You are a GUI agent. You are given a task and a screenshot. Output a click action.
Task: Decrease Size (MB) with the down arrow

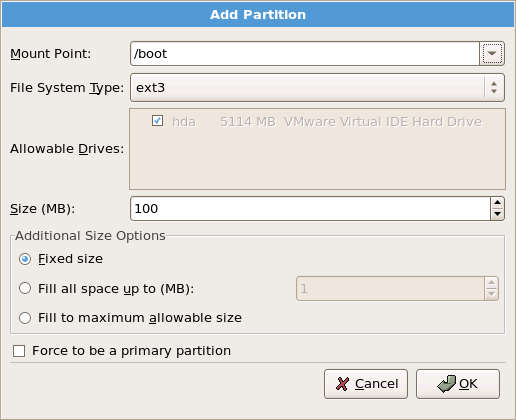(497, 214)
